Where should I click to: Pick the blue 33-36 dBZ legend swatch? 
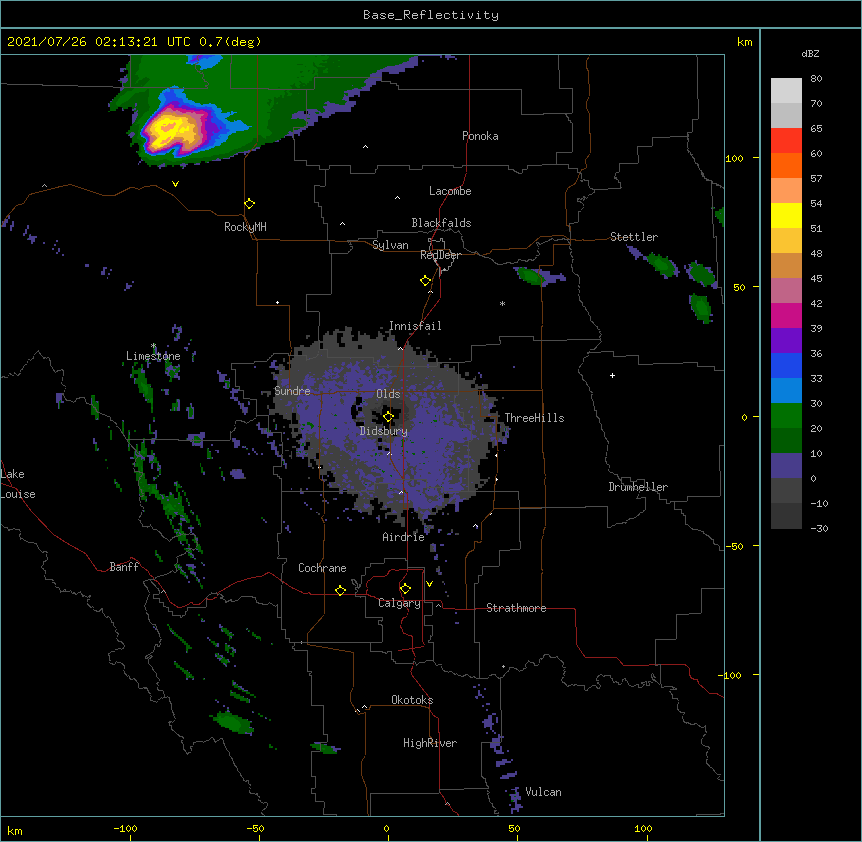coord(786,365)
